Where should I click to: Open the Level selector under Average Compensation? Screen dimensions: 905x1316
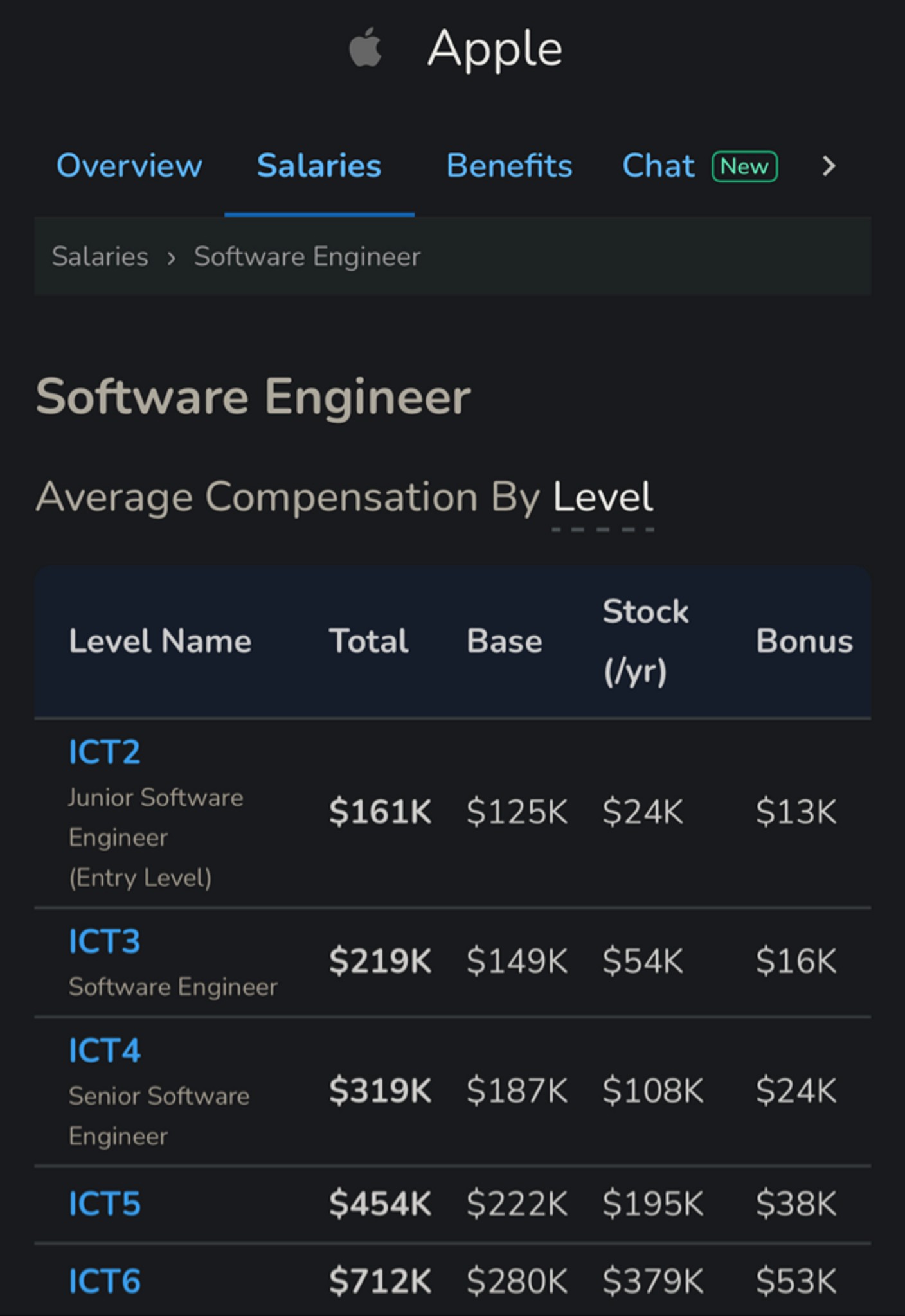602,497
